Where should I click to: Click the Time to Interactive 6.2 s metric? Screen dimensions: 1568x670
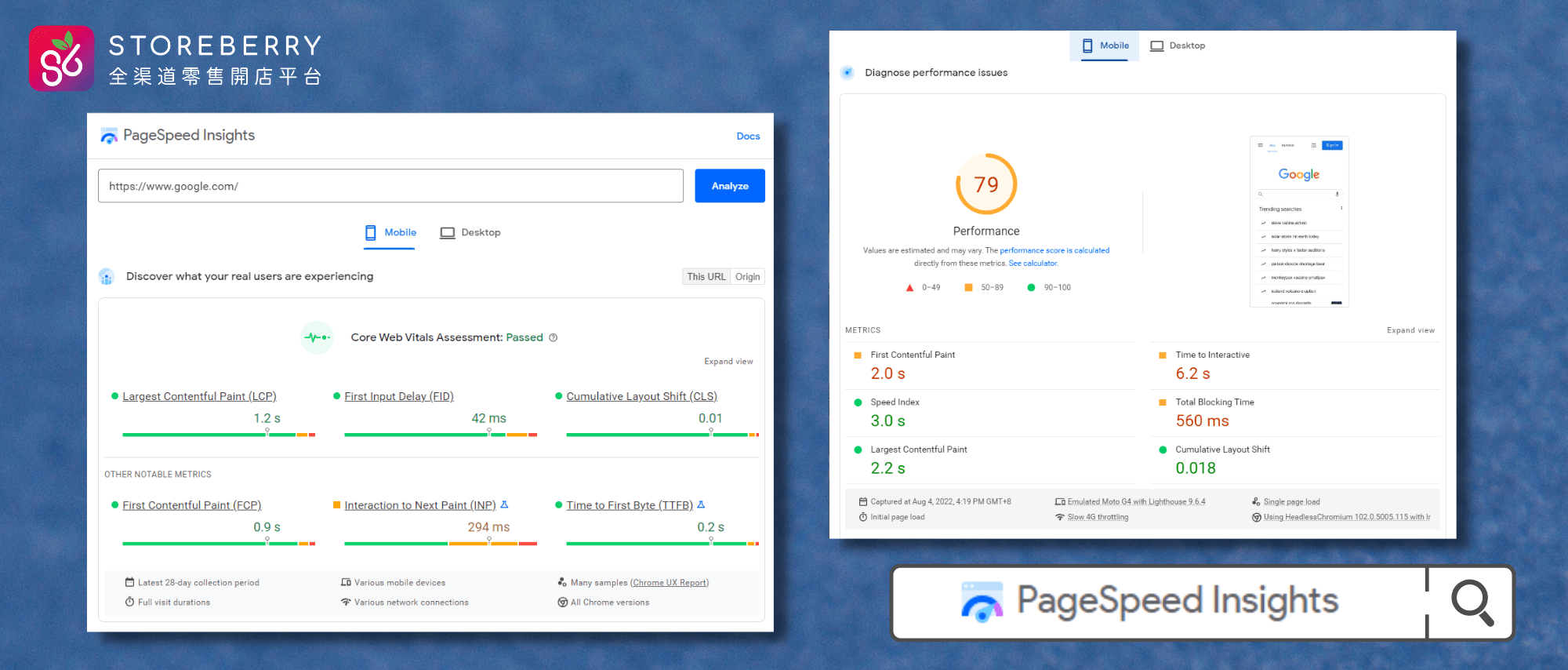[x=1295, y=366]
